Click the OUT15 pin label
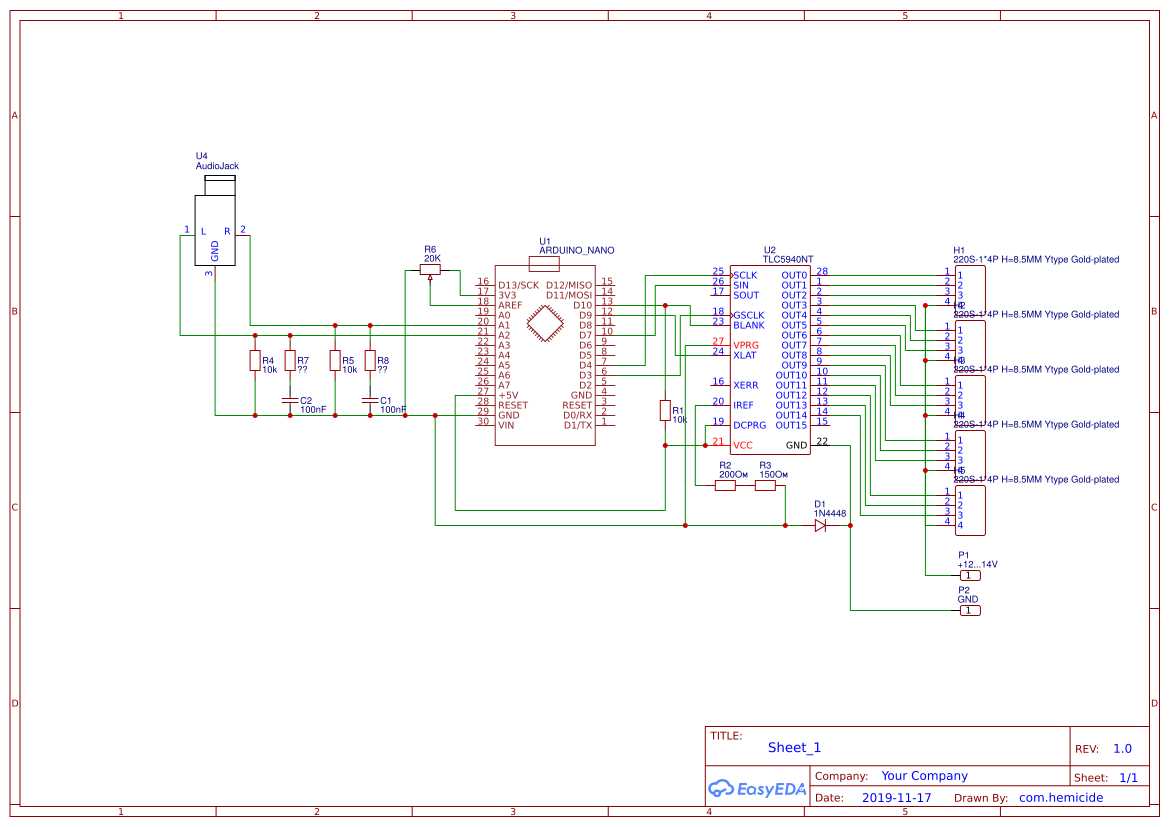Image resolution: width=1171 pixels, height=827 pixels. pos(791,425)
